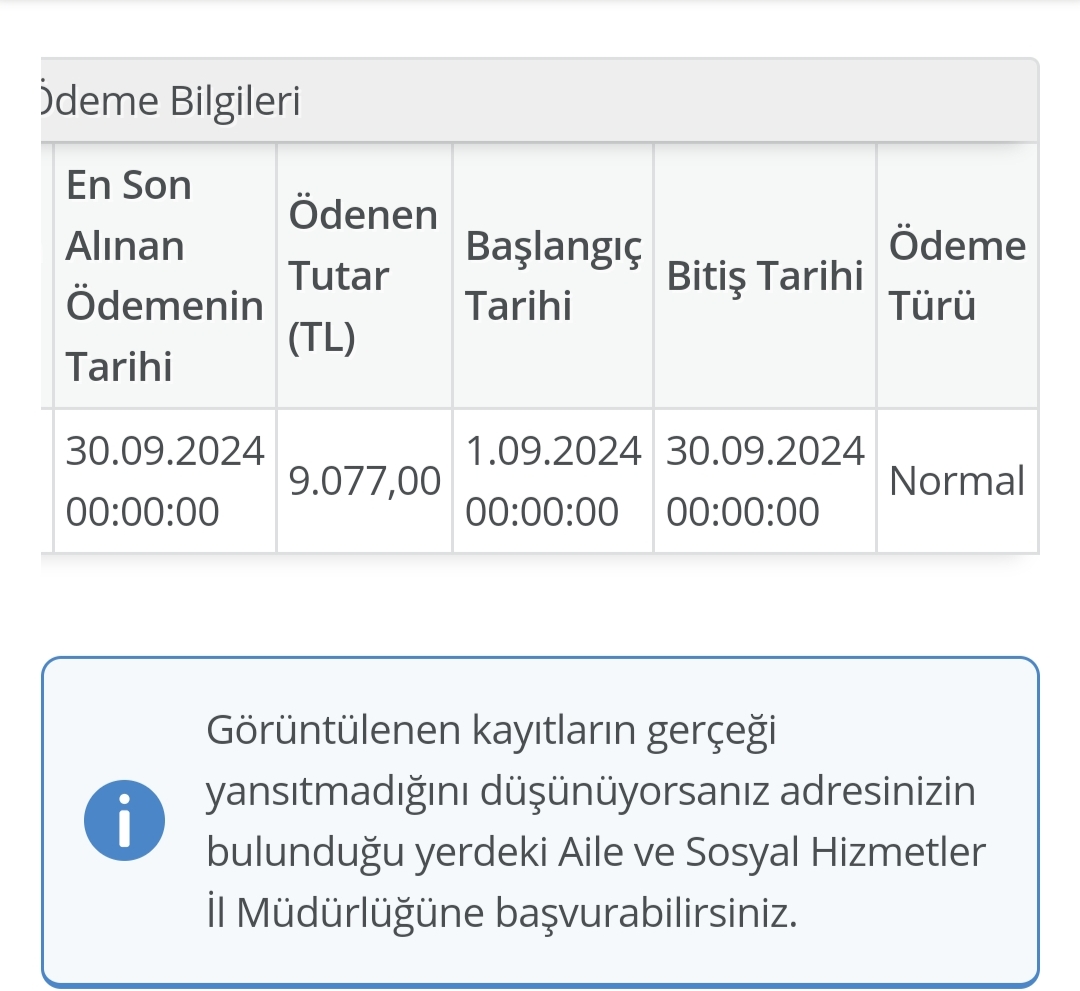Select the cut-off data cell left of 30.09.2024

click(47, 481)
